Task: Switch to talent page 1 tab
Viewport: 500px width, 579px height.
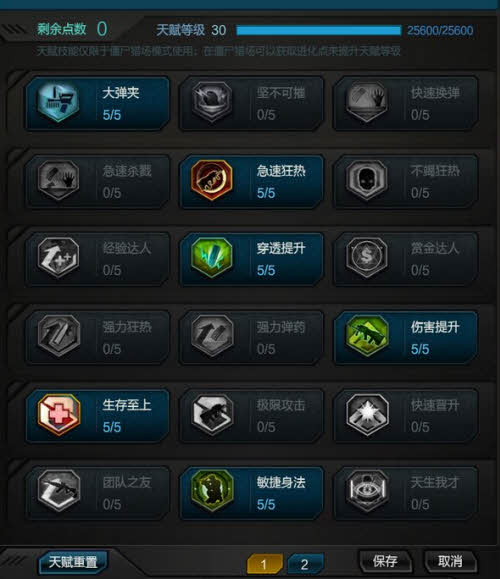Action: click(264, 563)
